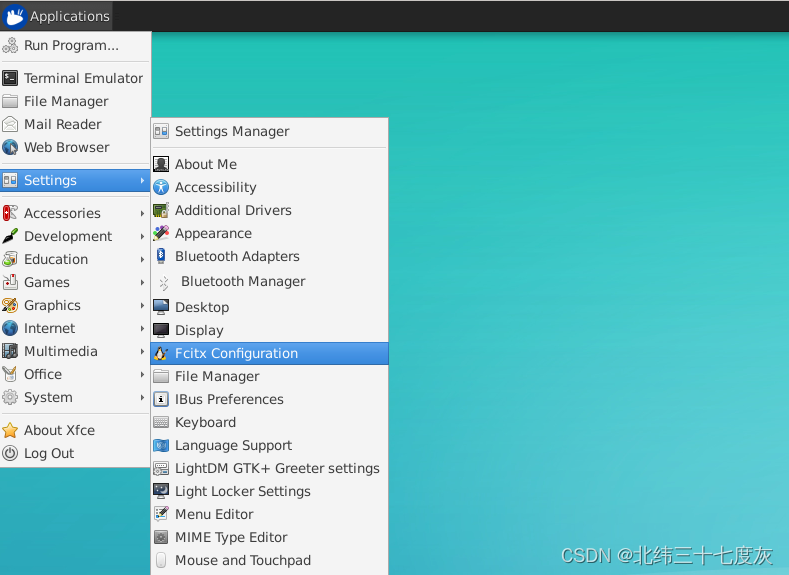
Task: Open Language Support entry
Action: [270, 445]
